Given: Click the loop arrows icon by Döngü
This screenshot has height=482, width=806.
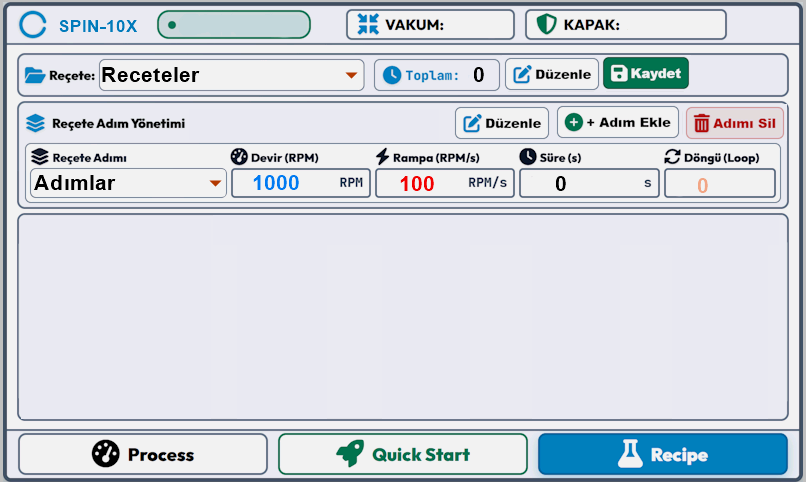Looking at the screenshot, I should pyautogui.click(x=672, y=157).
